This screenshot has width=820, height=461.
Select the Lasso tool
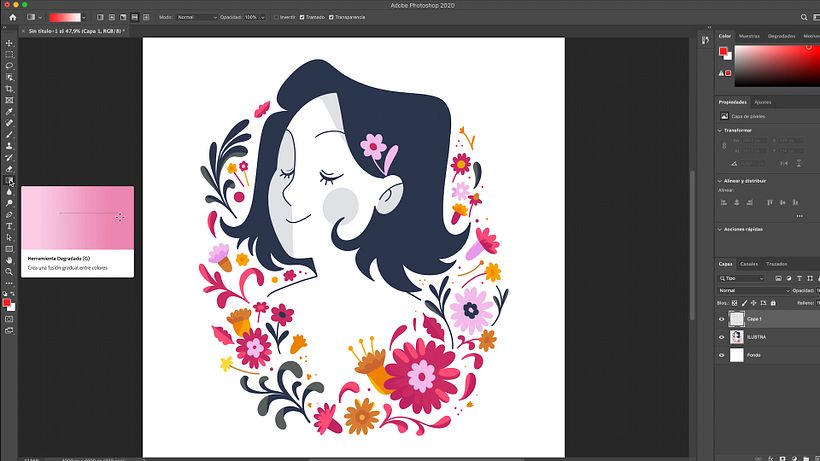[x=9, y=66]
